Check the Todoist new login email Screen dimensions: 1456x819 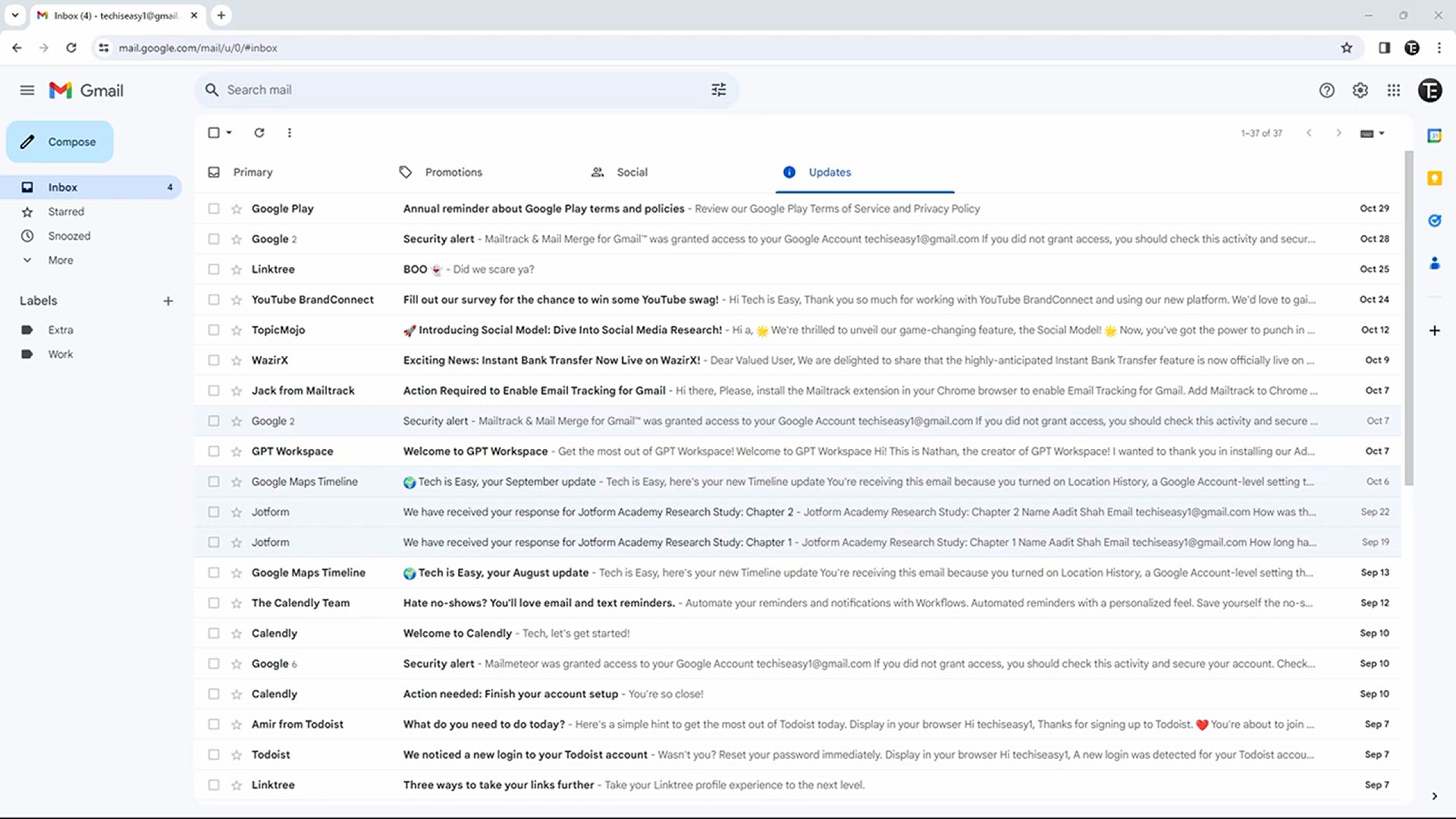[x=214, y=755]
